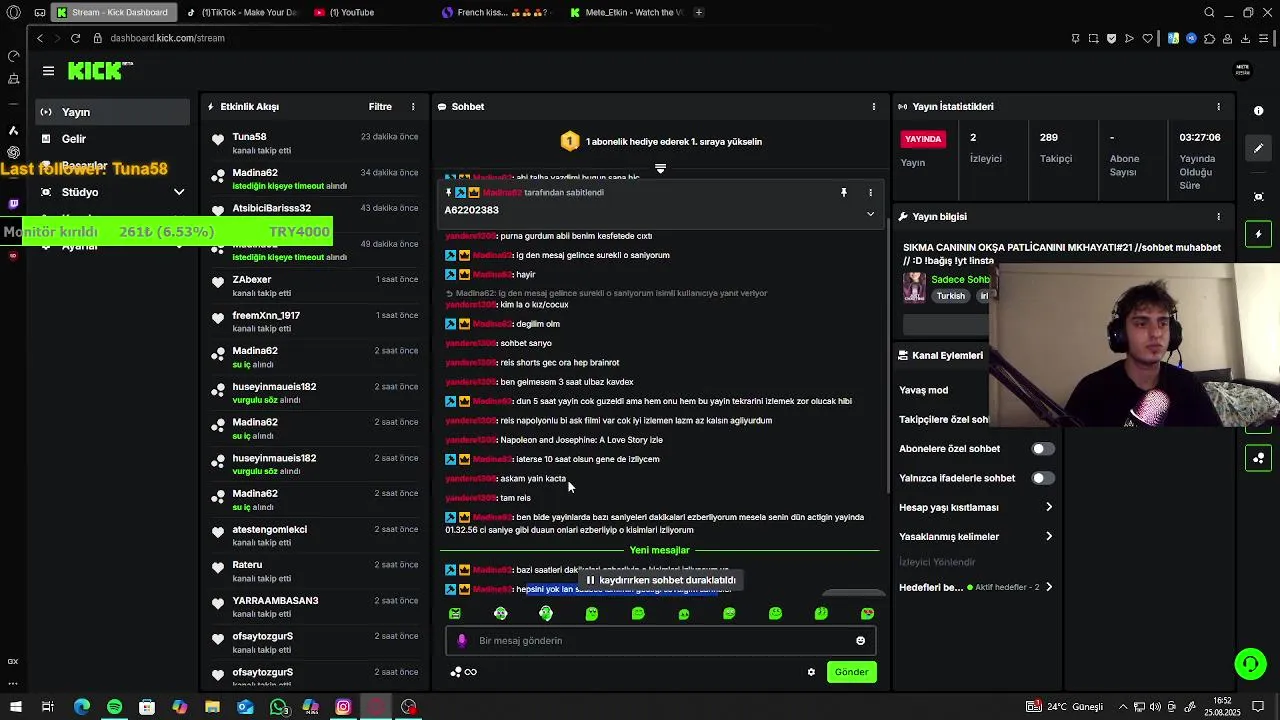Screen dimensions: 1280x720
Task: Click freemXnn_1917 follow event row
Action: click(315, 322)
